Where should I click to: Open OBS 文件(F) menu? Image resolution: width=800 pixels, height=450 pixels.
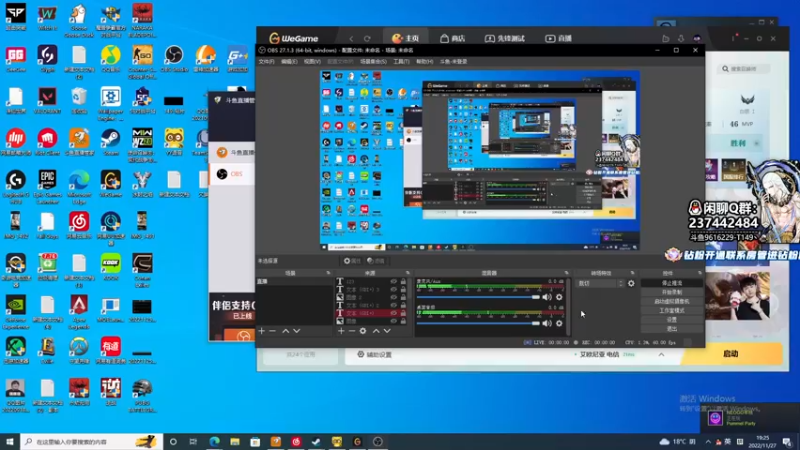coord(266,61)
